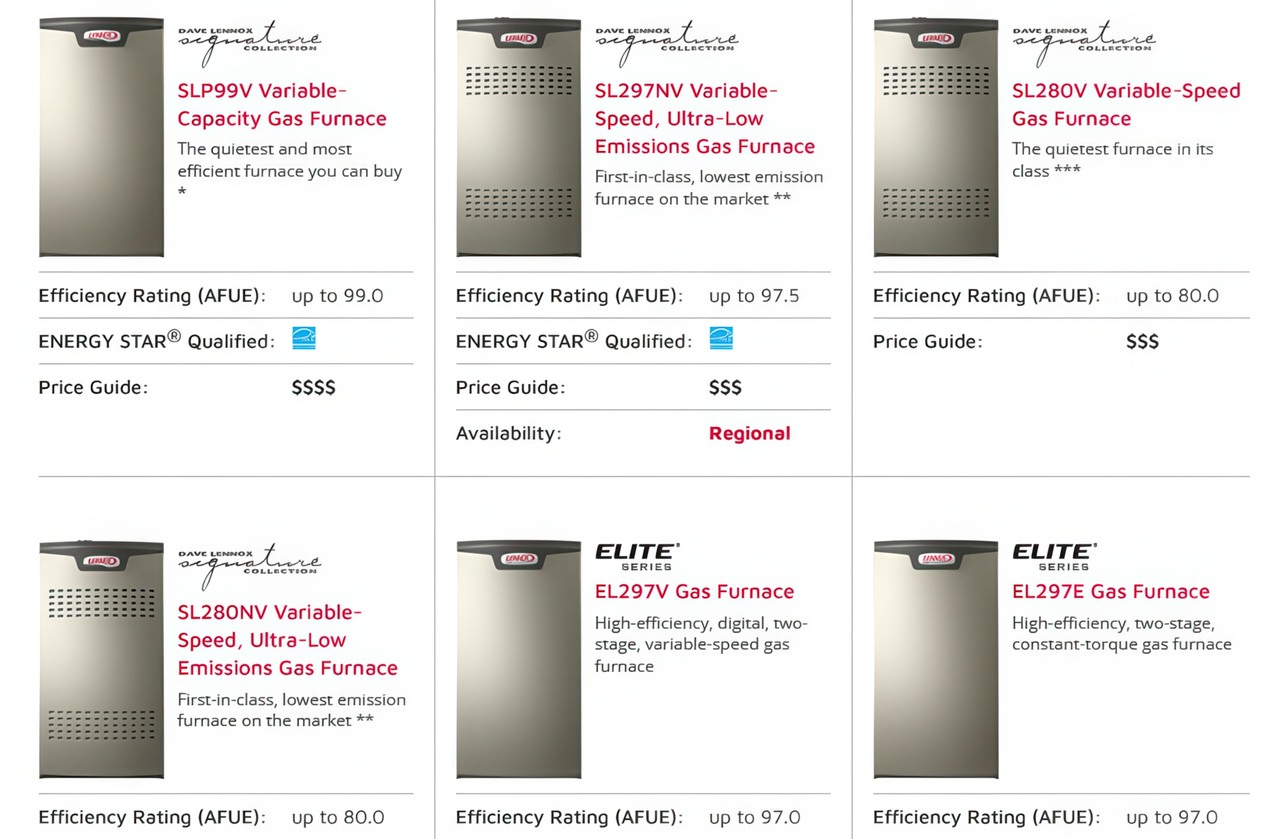Click the ENERGY STAR icon for SL297NV

[721, 338]
